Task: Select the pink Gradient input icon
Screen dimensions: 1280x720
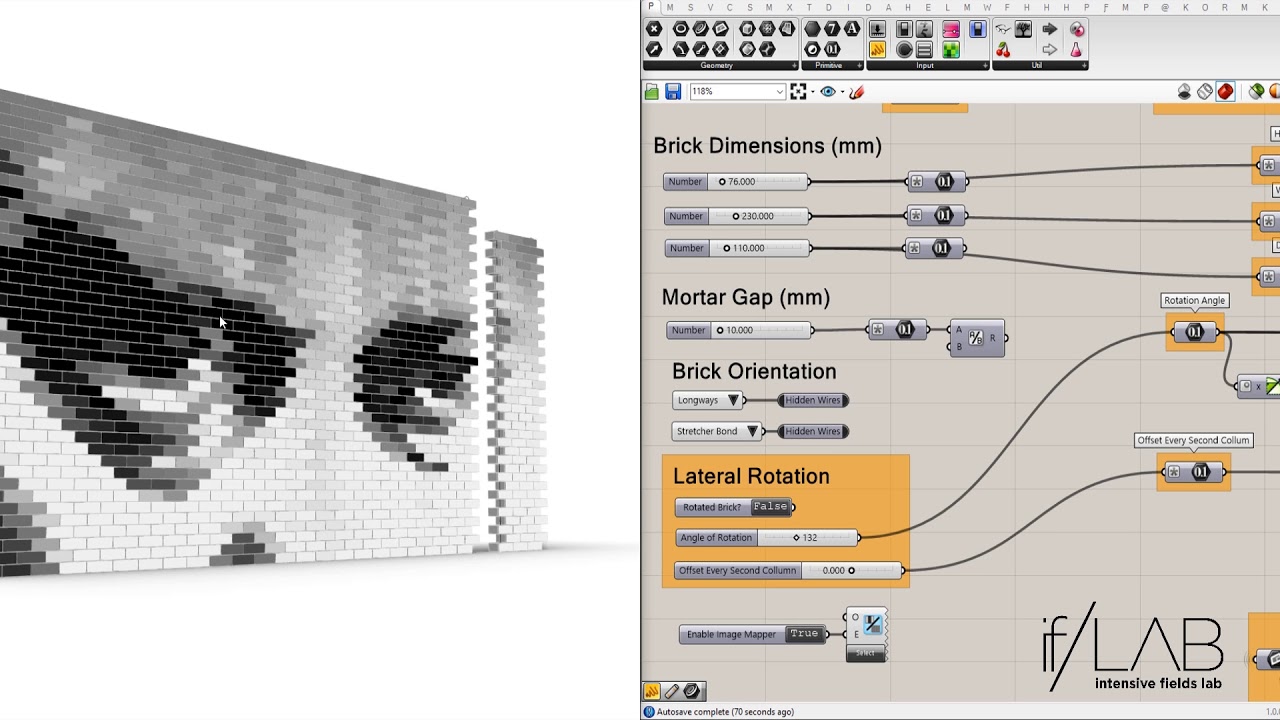Action: tap(951, 29)
